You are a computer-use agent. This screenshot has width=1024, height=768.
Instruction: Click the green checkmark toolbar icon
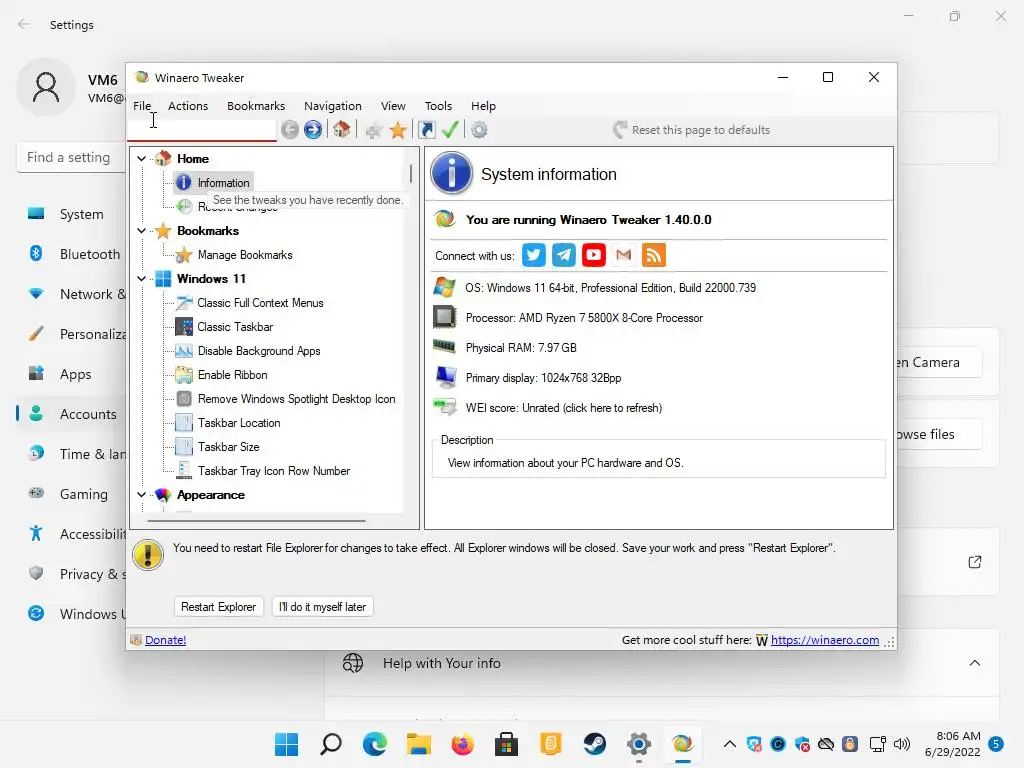[x=449, y=129]
